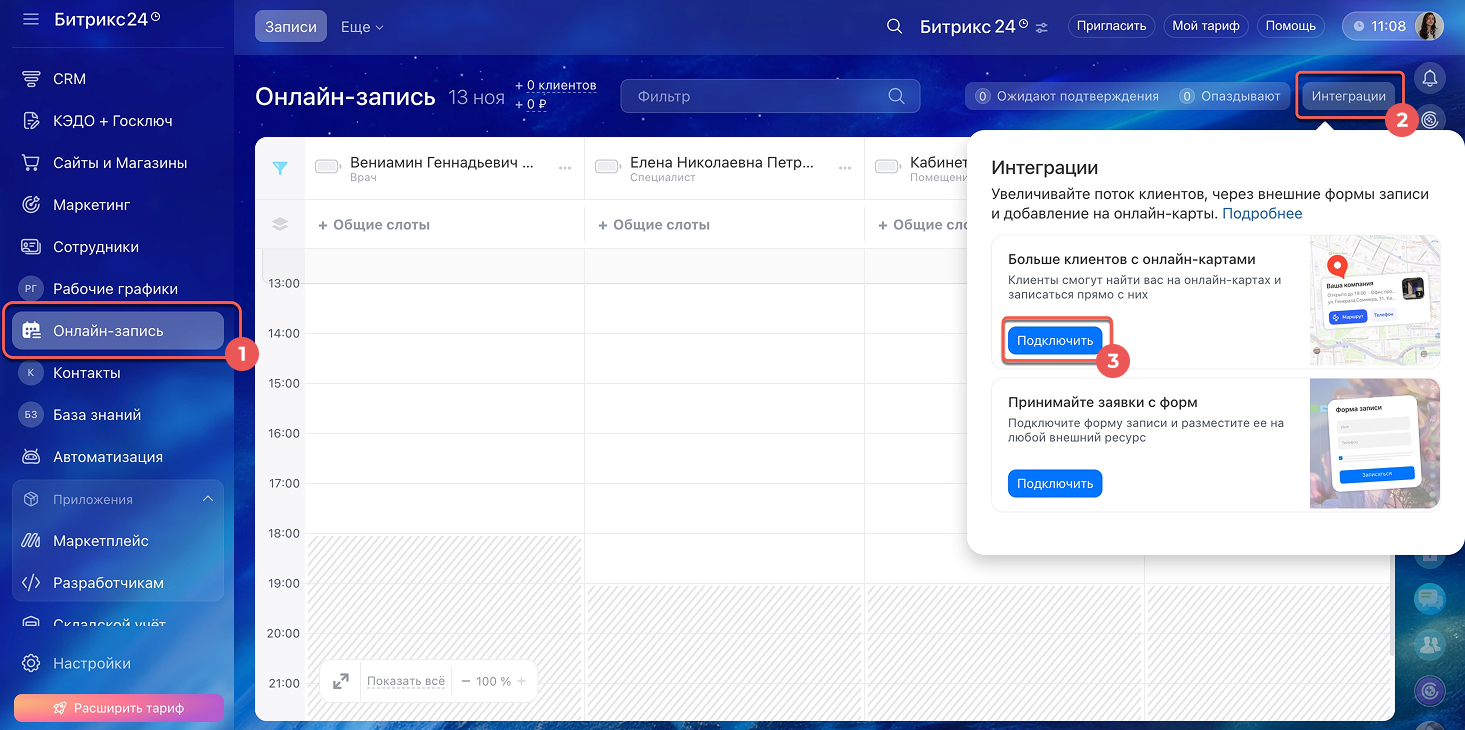Open the notifications bell icon
1465x730 pixels.
click(x=1430, y=78)
